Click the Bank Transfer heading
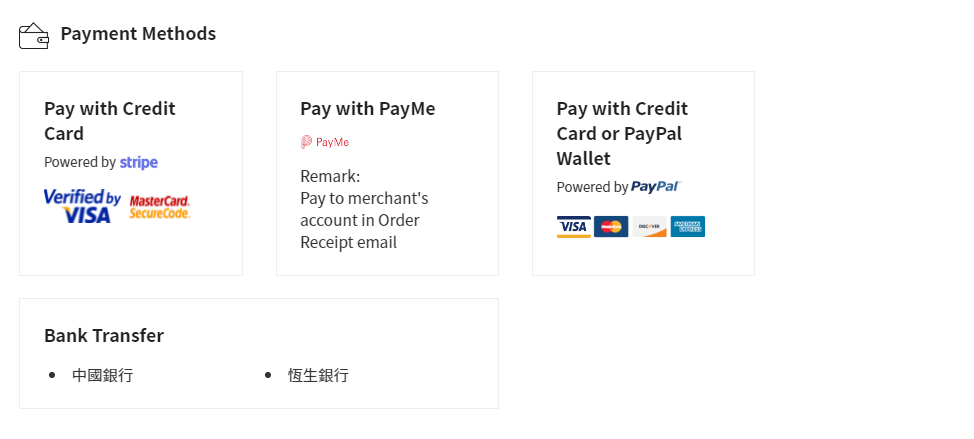 click(x=104, y=335)
